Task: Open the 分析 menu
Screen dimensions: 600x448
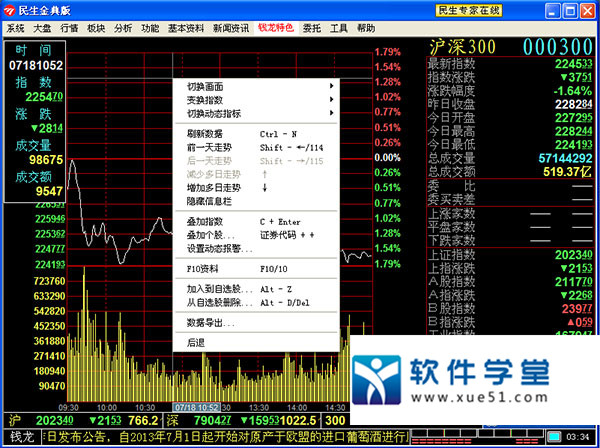Action: (123, 28)
